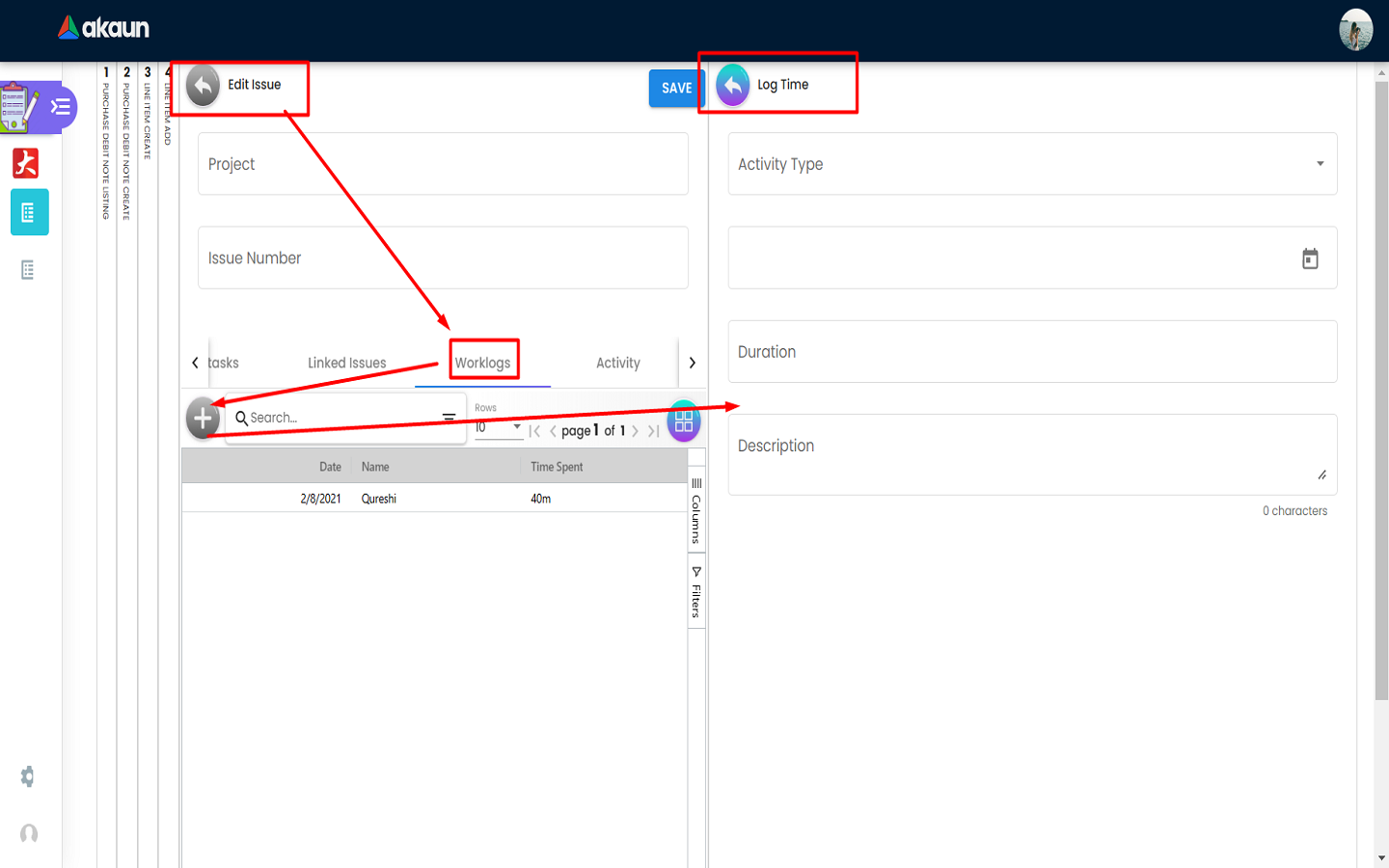Image resolution: width=1389 pixels, height=868 pixels.
Task: Switch the grid view layout icon
Action: point(684,421)
